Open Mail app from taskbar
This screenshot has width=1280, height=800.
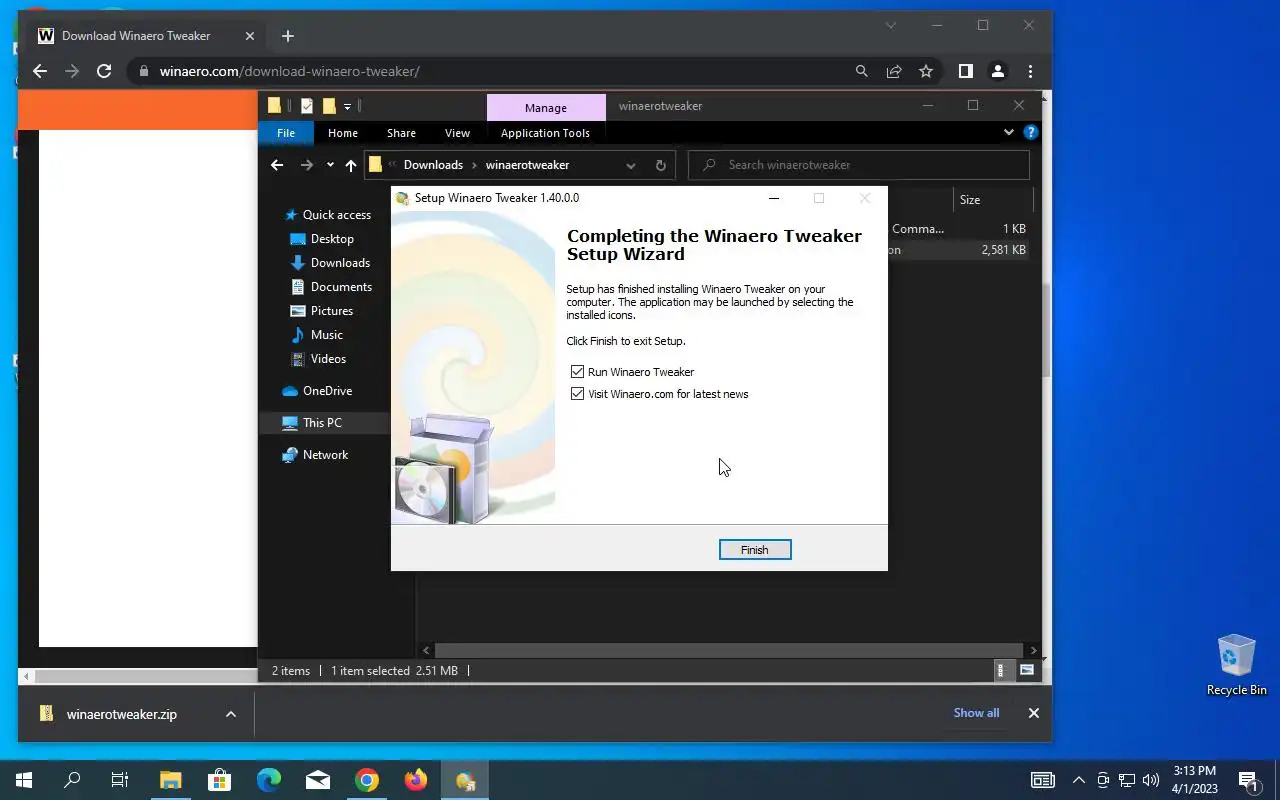pos(318,780)
